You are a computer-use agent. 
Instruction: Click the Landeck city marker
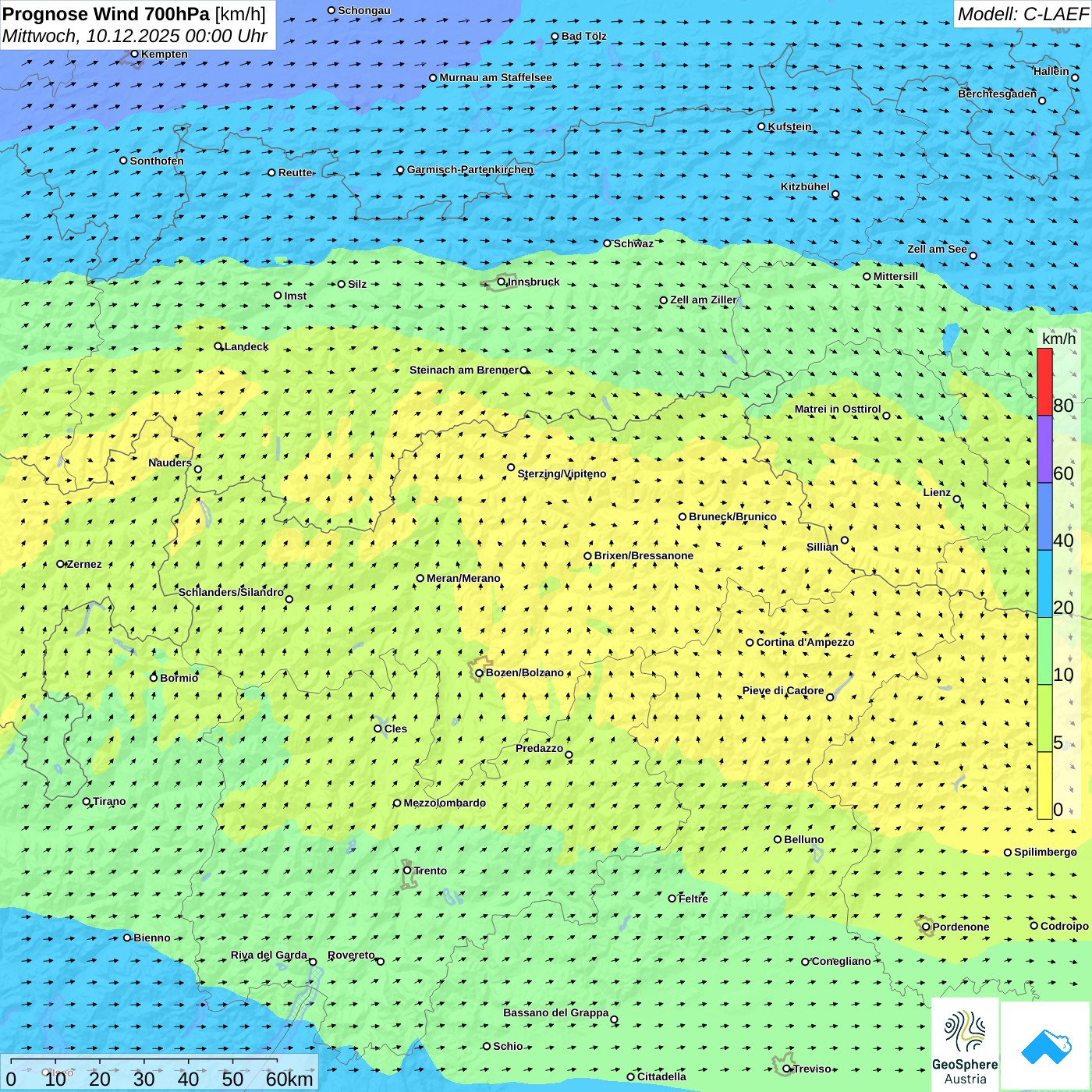pyautogui.click(x=218, y=346)
